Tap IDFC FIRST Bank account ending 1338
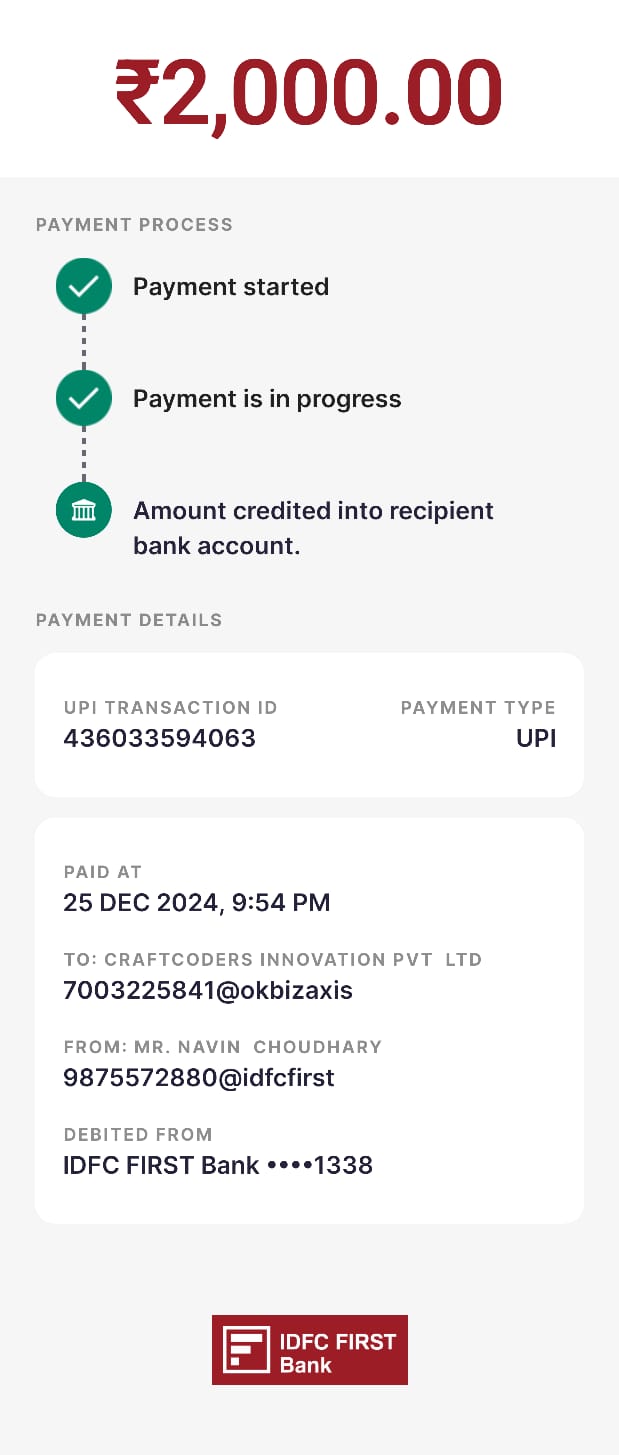The image size is (619, 1455). pyautogui.click(x=217, y=1165)
